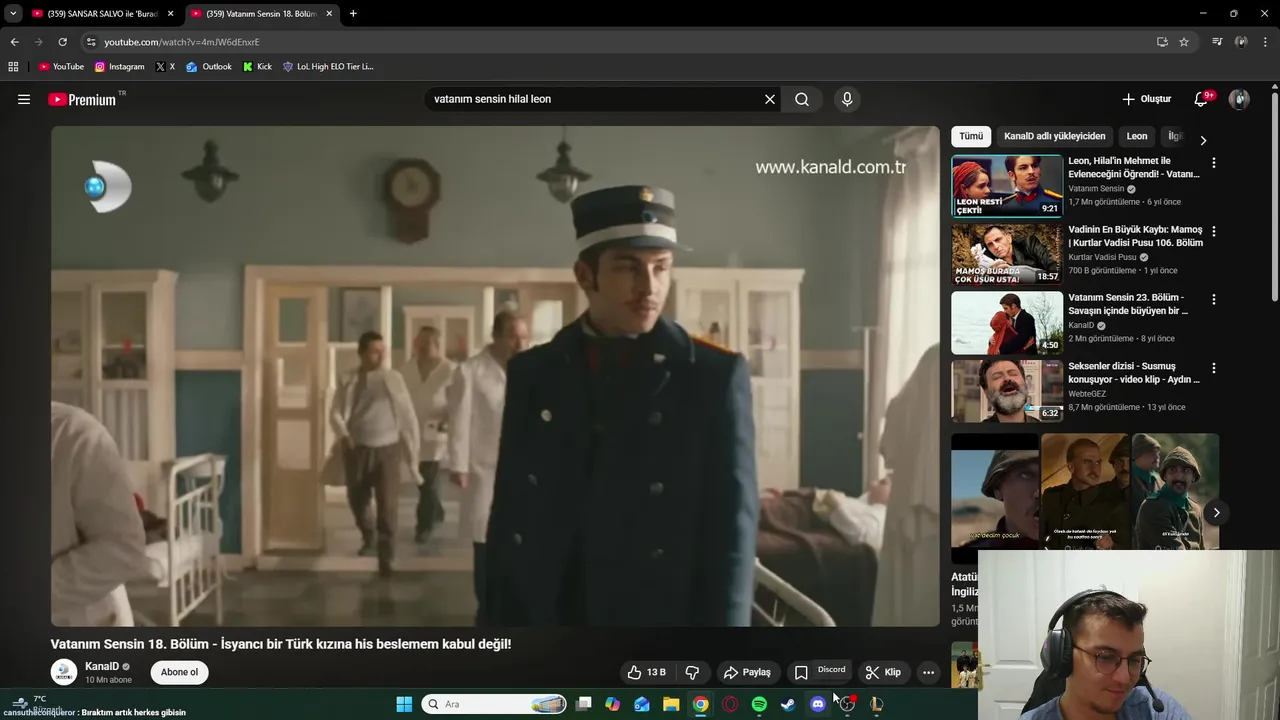Open Kick bookmark
The width and height of the screenshot is (1280, 720).
258,67
